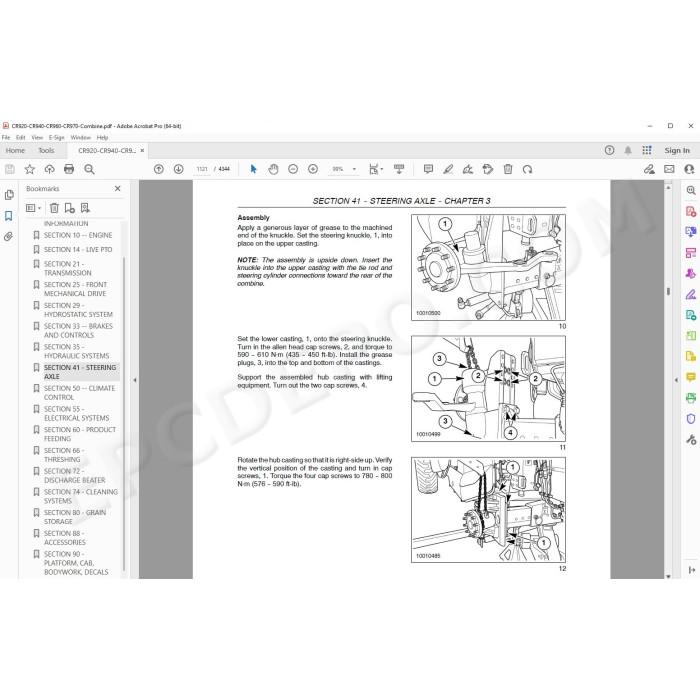Go to previous page arrow
The height and width of the screenshot is (700, 700).
click(158, 169)
